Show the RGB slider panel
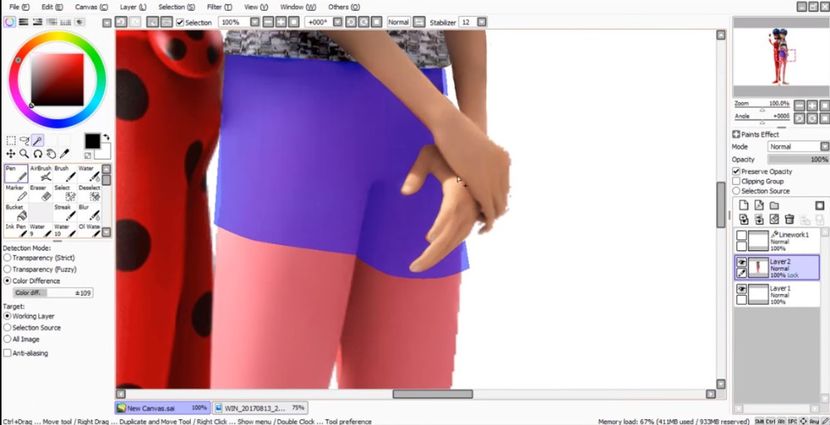 (x=24, y=22)
